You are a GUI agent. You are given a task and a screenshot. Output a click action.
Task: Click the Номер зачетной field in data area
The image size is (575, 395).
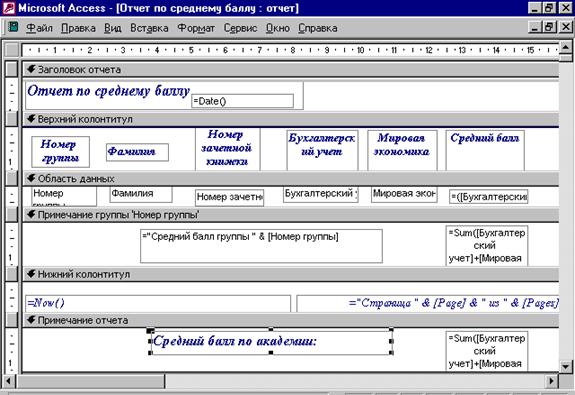230,197
